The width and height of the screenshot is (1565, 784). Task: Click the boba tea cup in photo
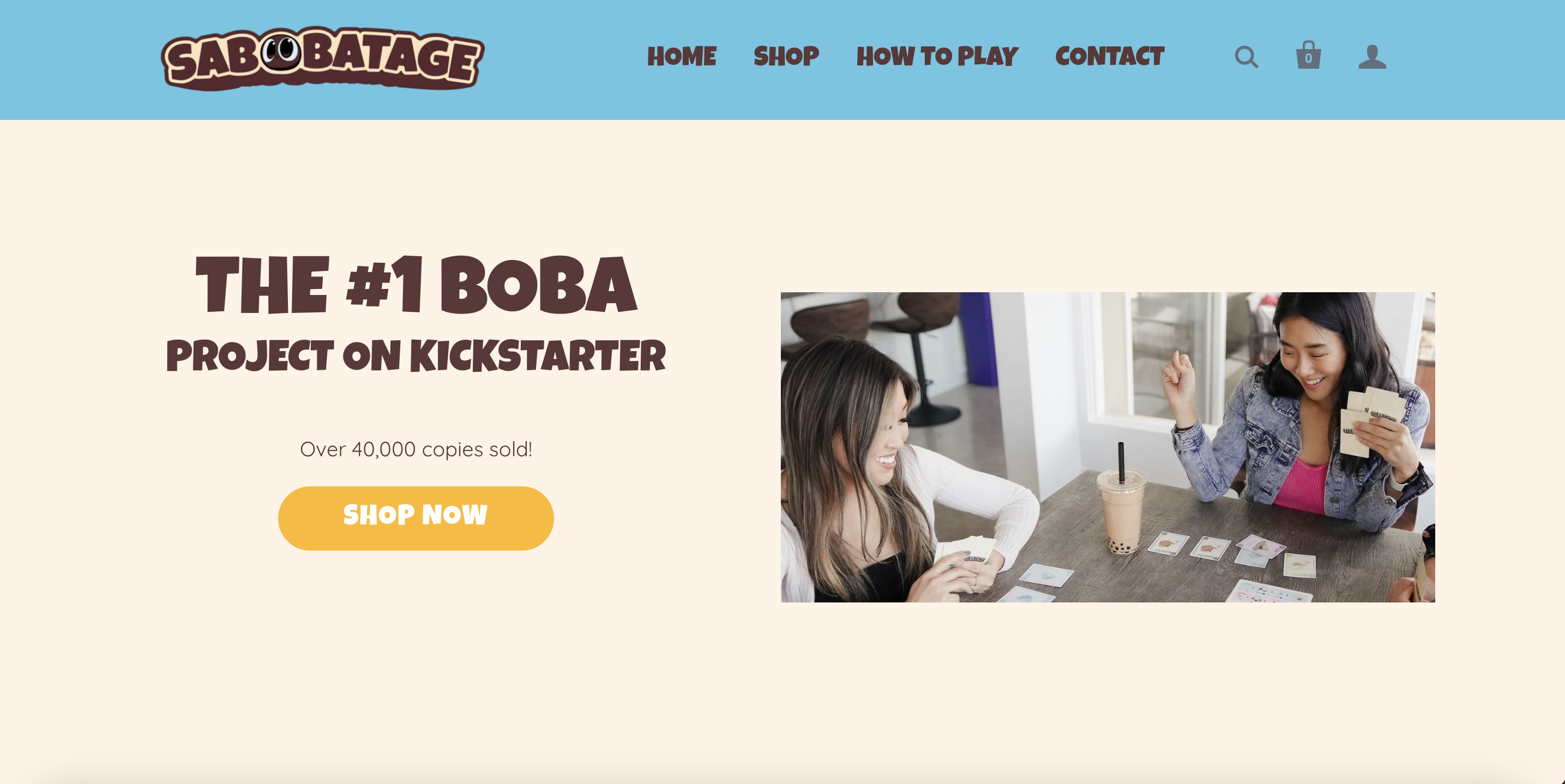pos(1121,504)
